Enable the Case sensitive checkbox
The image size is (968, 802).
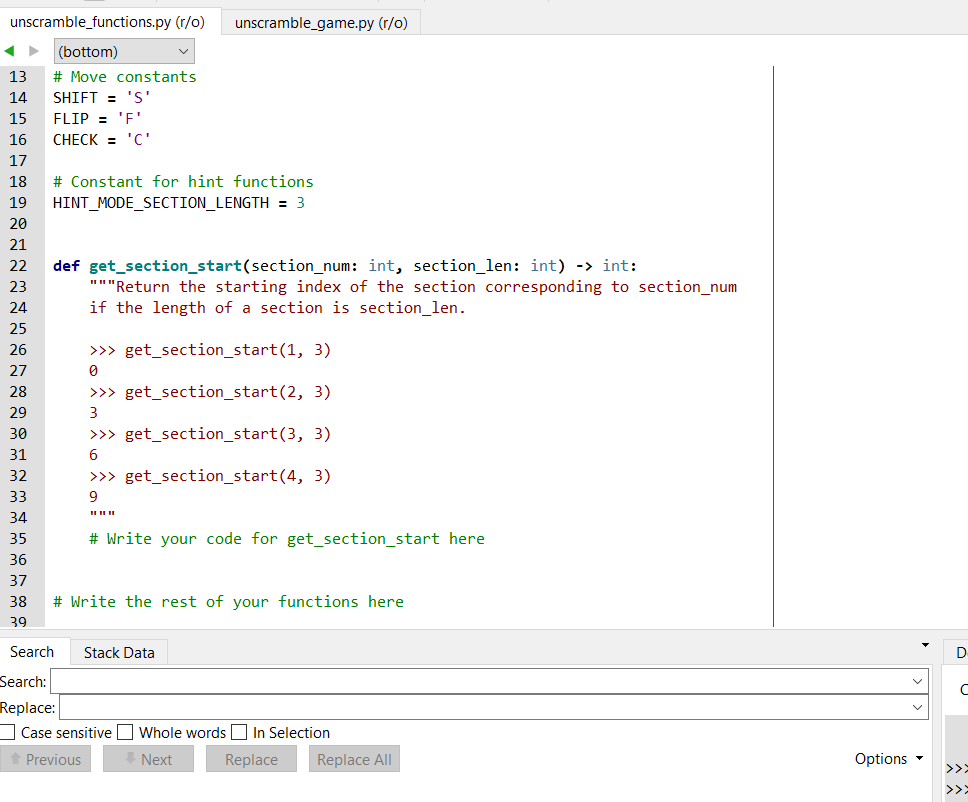pyautogui.click(x=7, y=732)
